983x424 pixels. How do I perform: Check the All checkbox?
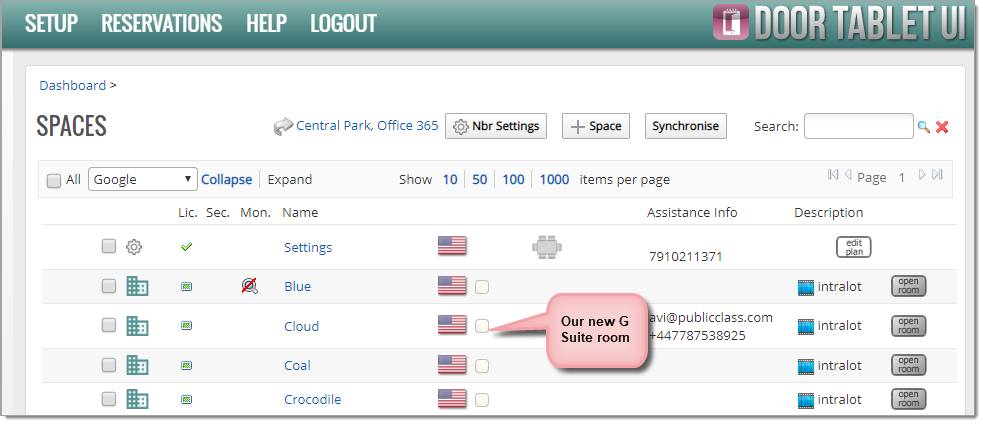coord(54,181)
